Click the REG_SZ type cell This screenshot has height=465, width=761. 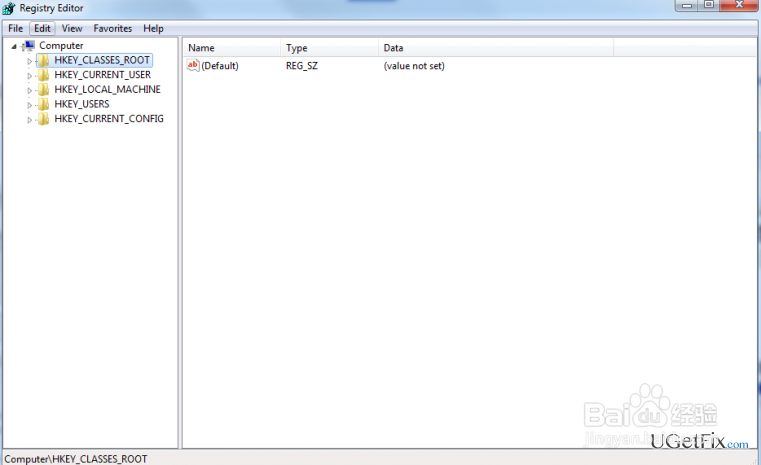(301, 66)
